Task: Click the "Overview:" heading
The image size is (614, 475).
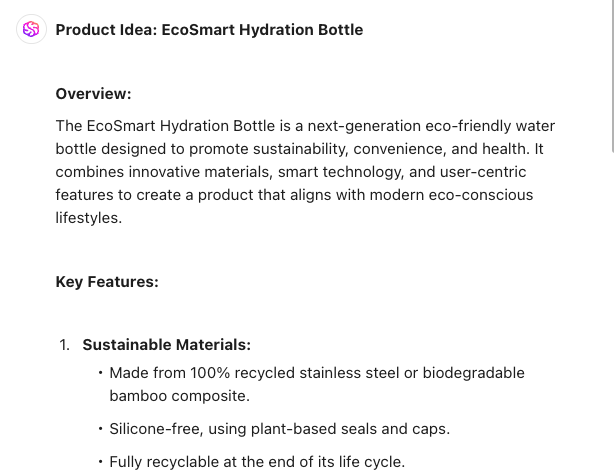Action: 93,94
